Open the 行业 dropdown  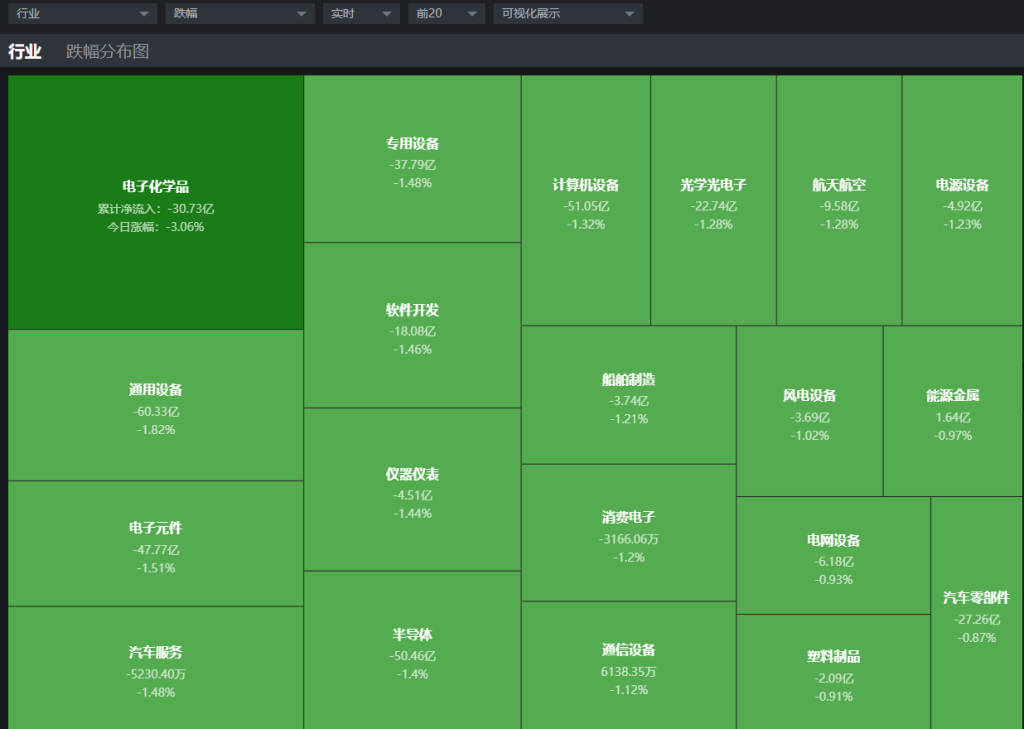[x=82, y=14]
